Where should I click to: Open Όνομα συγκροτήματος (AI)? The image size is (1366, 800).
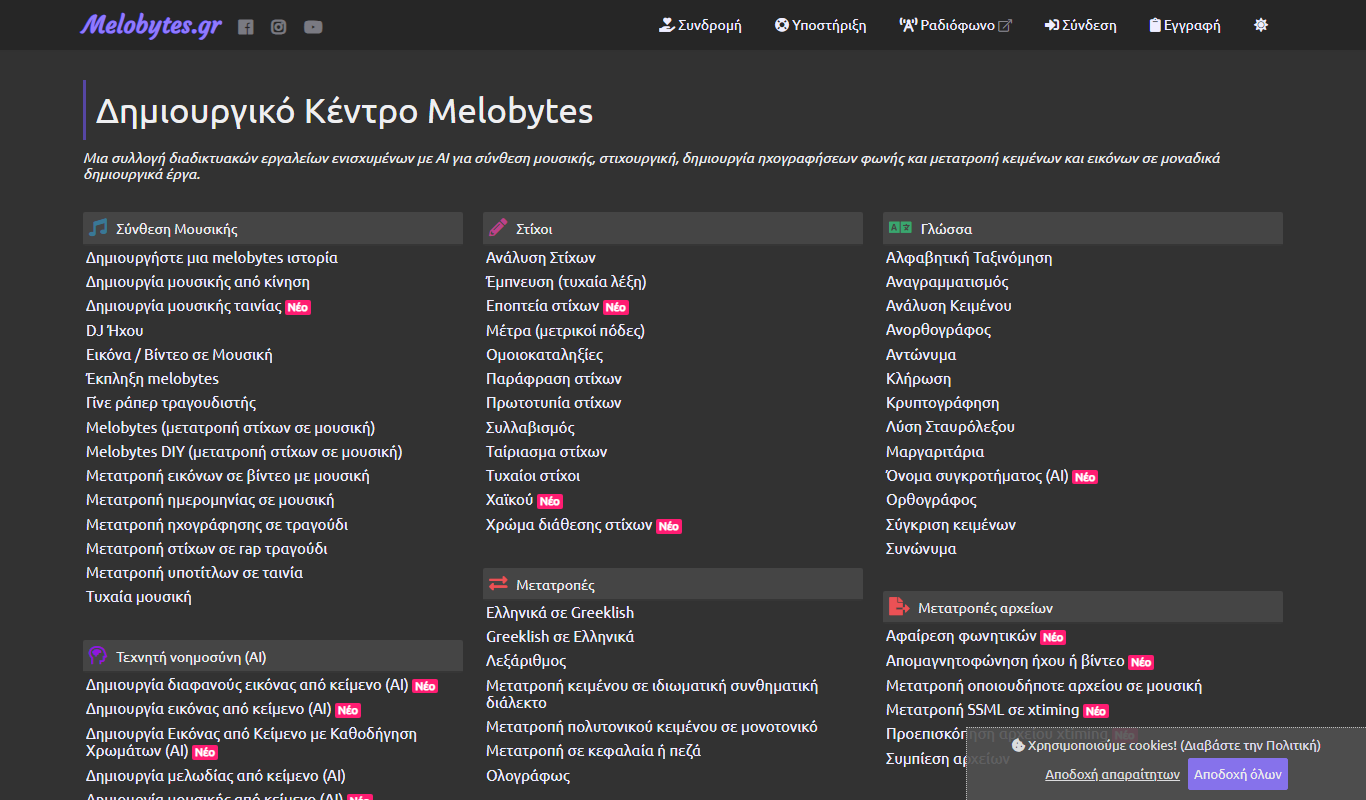click(977, 476)
